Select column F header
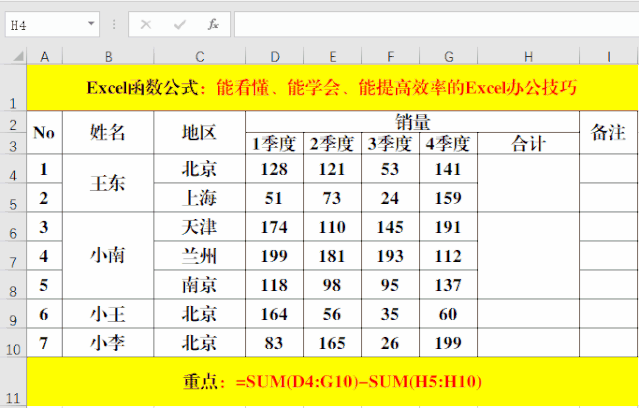 click(x=390, y=57)
